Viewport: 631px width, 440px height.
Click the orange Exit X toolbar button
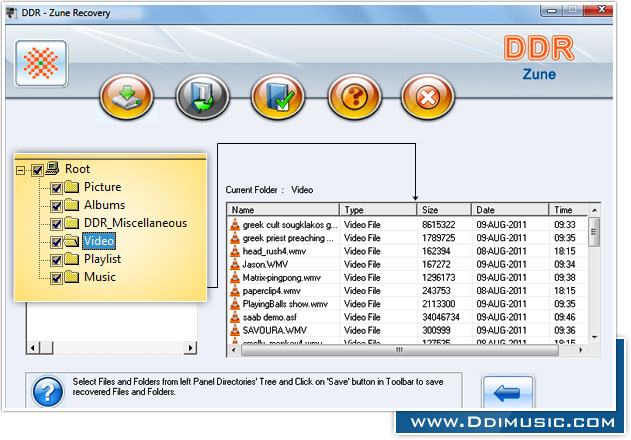click(428, 97)
